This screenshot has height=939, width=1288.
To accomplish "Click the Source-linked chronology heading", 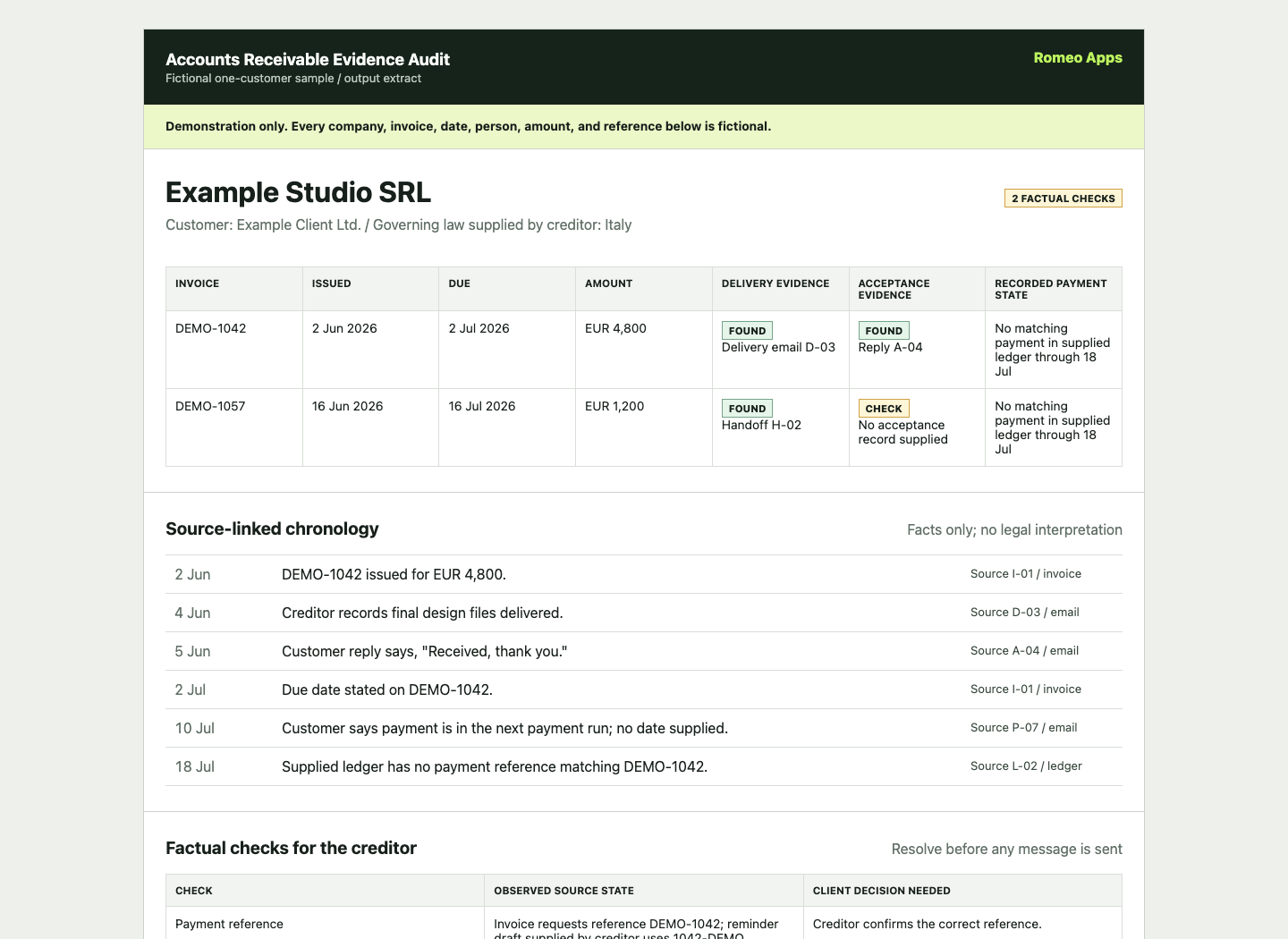I will (x=272, y=529).
